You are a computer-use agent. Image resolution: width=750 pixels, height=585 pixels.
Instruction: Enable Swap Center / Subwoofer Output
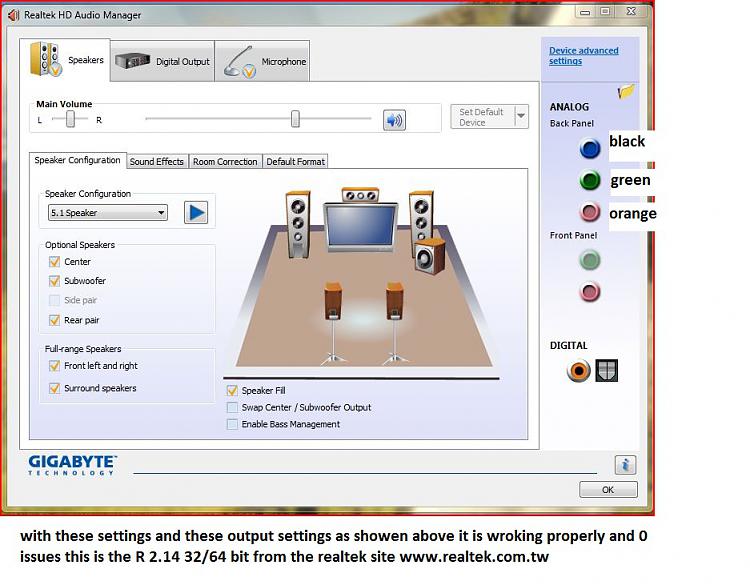point(232,408)
